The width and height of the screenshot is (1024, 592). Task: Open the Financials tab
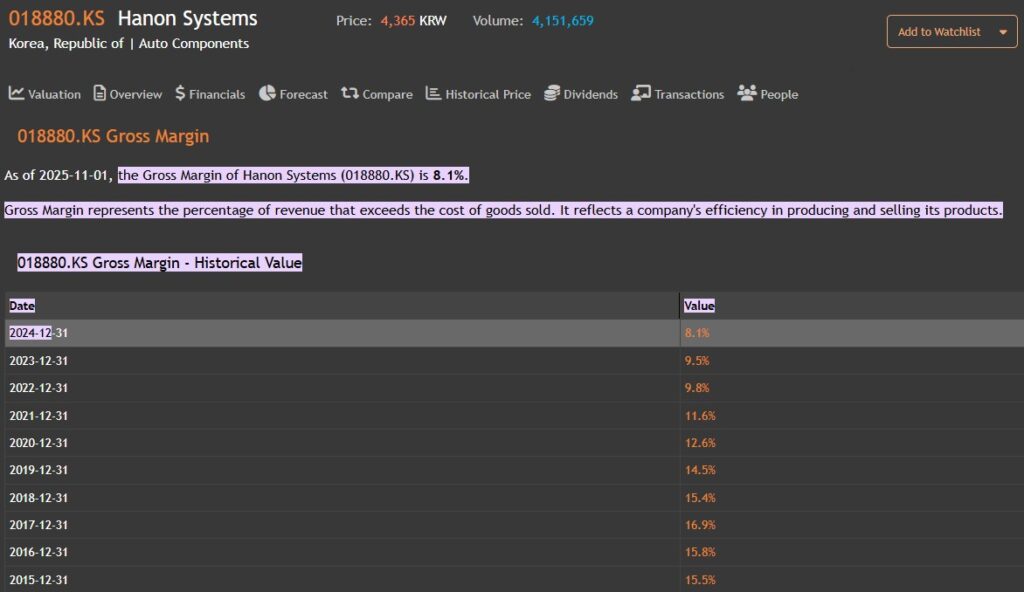217,94
